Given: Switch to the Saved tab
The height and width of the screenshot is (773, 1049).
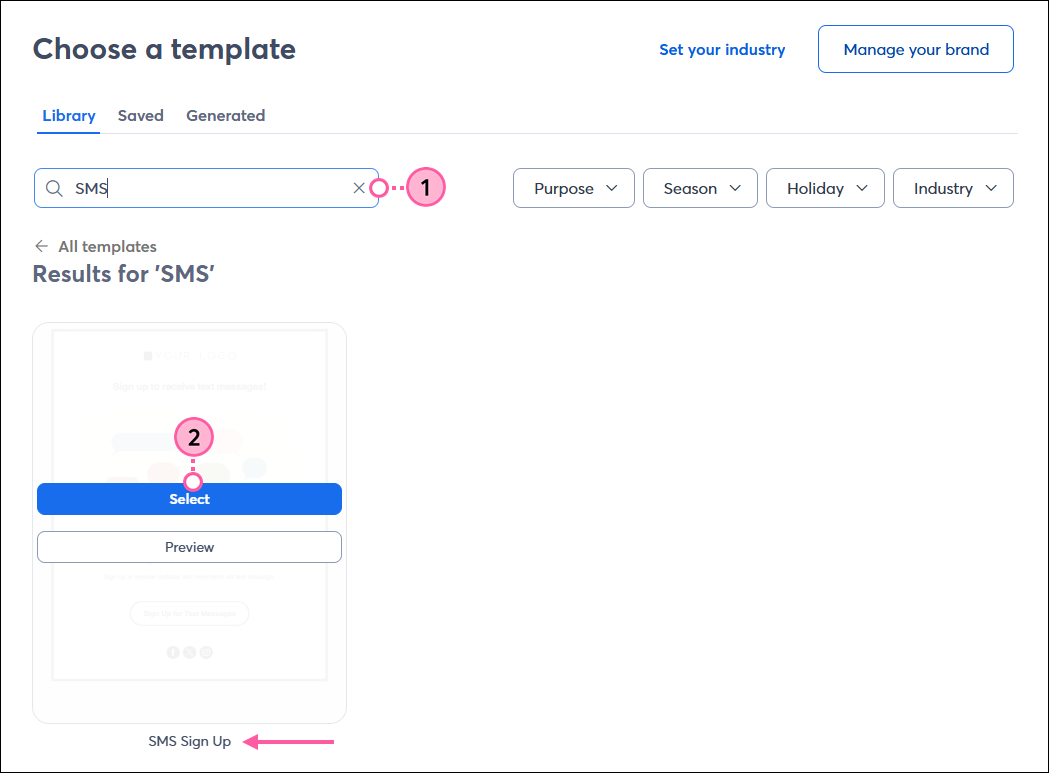Looking at the screenshot, I should point(140,115).
